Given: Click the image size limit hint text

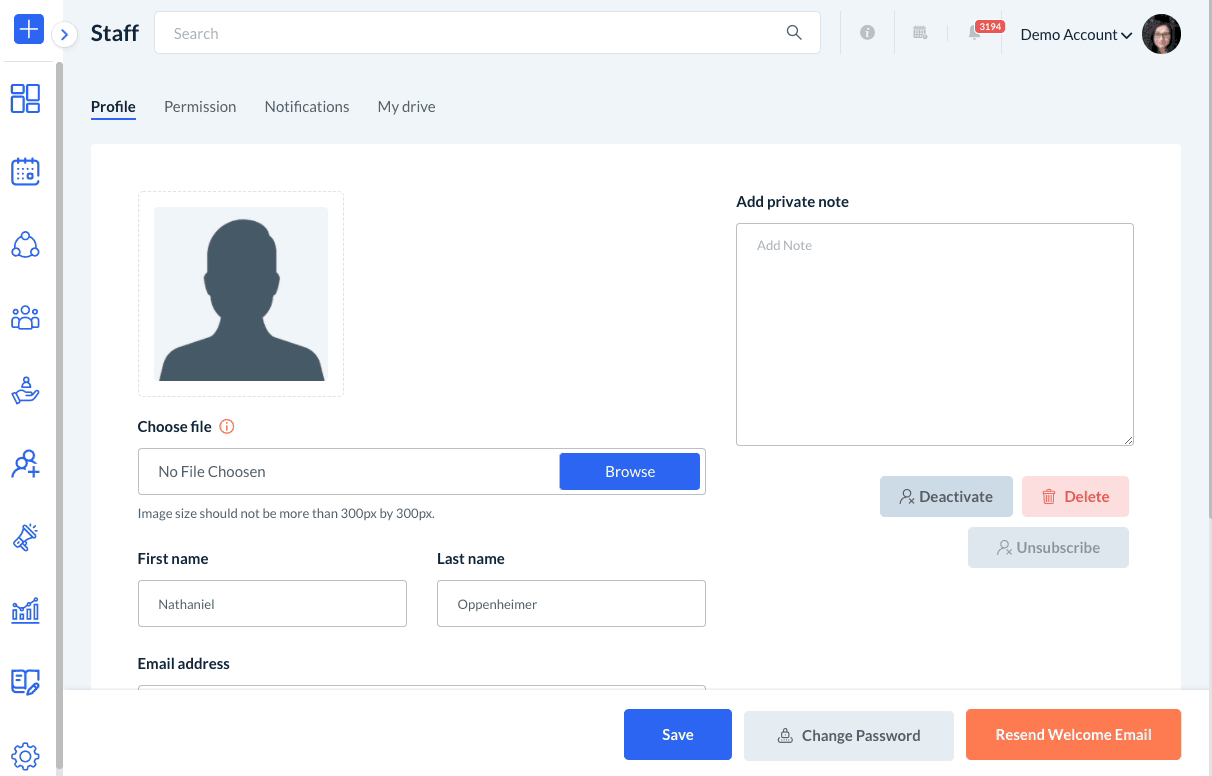Looking at the screenshot, I should (x=286, y=514).
